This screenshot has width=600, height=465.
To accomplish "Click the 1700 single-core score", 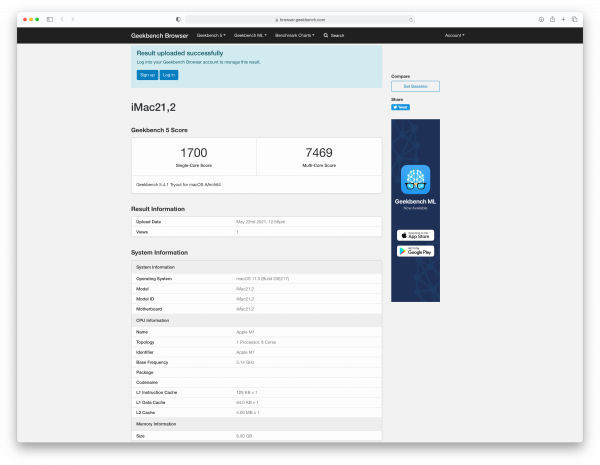I will point(194,153).
